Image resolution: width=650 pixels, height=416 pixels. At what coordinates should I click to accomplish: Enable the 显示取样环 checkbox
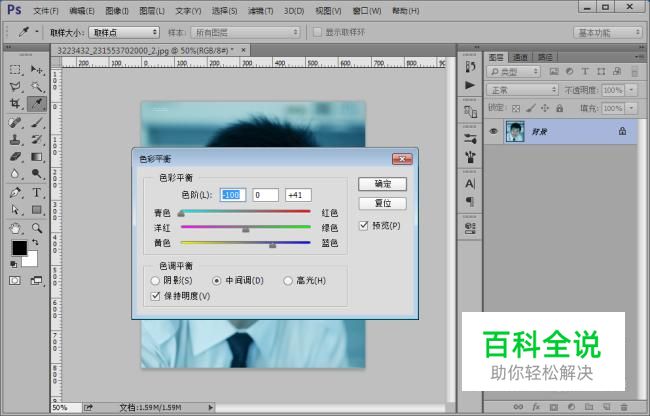coord(317,32)
